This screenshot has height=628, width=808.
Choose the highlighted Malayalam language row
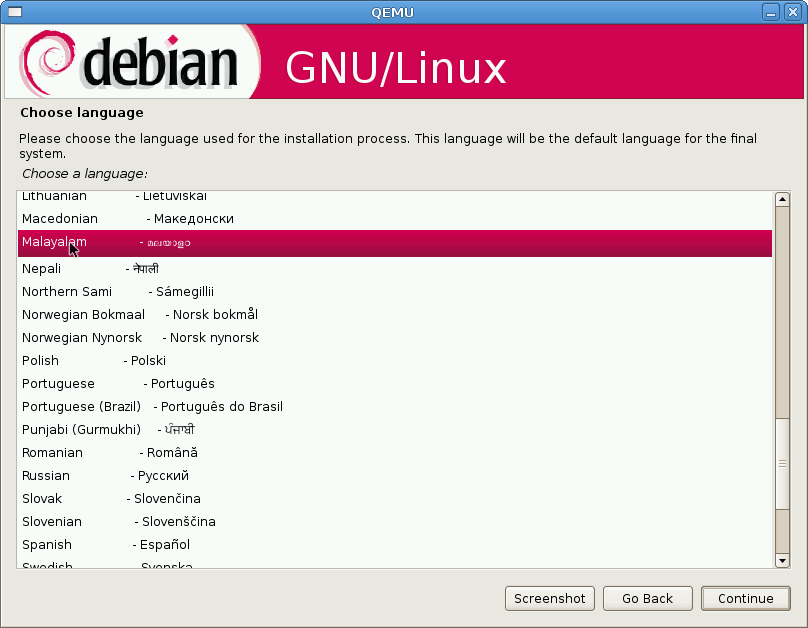tap(395, 243)
